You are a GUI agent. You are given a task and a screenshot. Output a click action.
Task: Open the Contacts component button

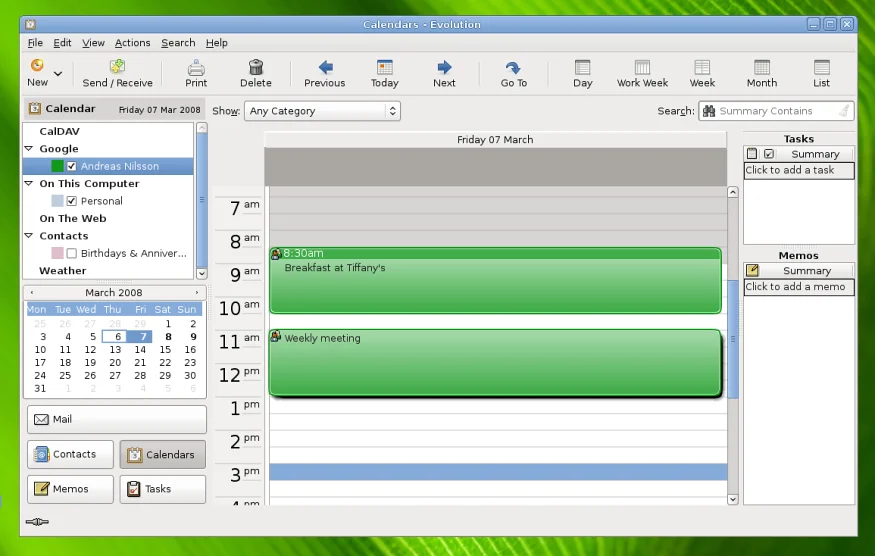[66, 454]
